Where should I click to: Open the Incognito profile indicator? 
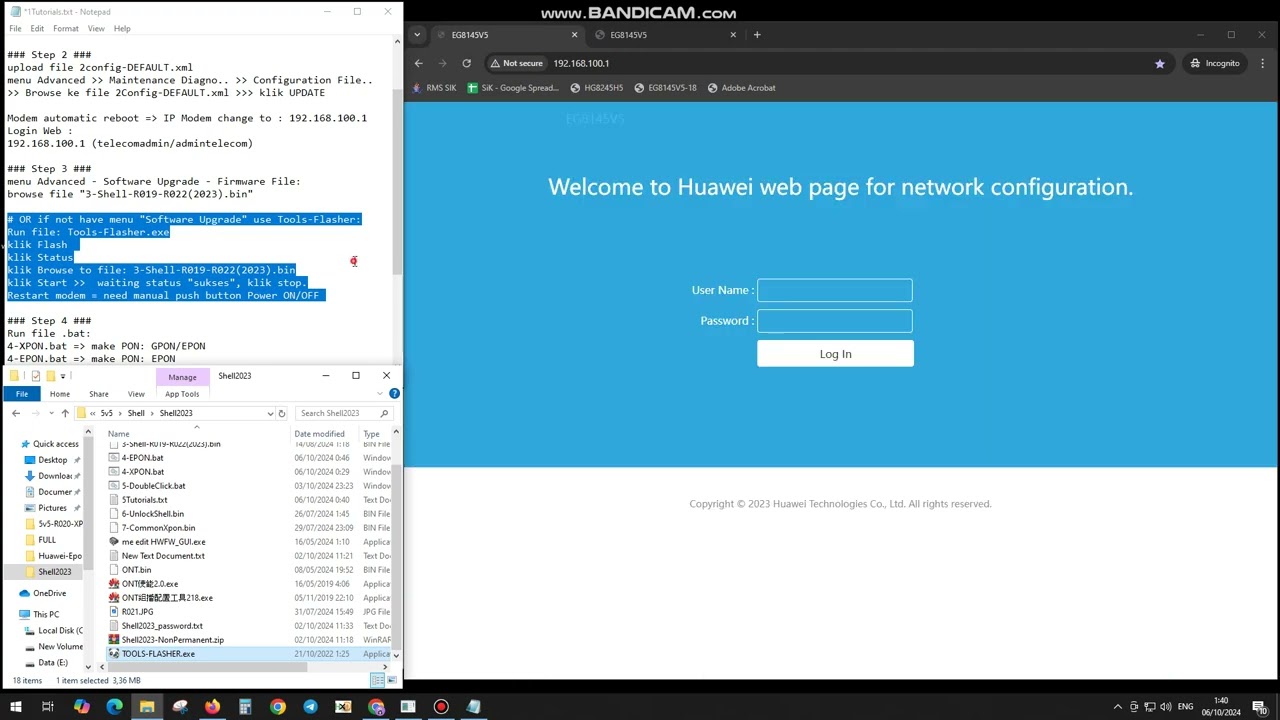click(1215, 63)
